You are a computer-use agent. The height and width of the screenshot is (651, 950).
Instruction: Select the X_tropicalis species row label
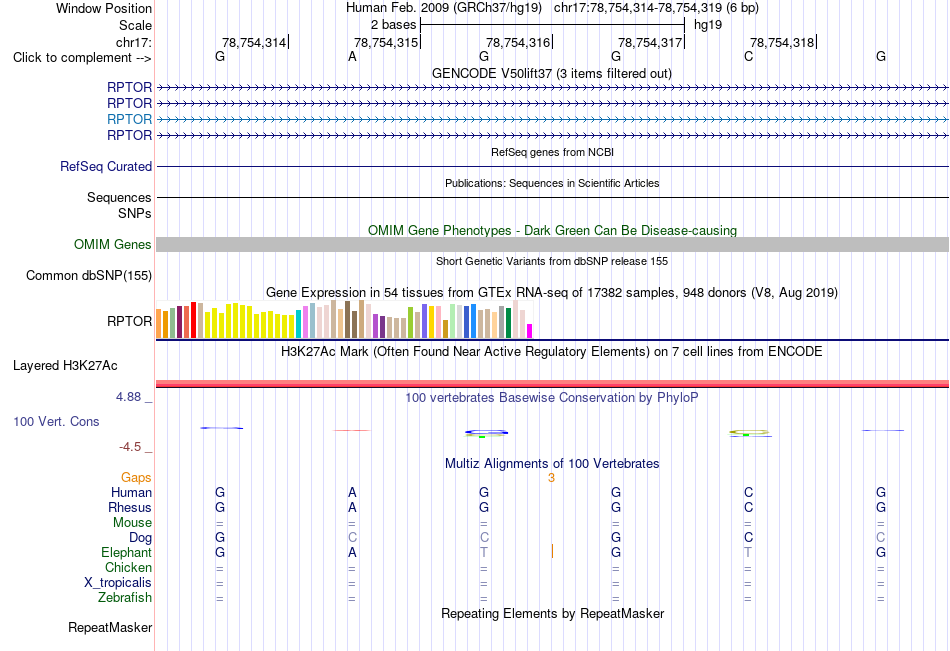[x=118, y=583]
